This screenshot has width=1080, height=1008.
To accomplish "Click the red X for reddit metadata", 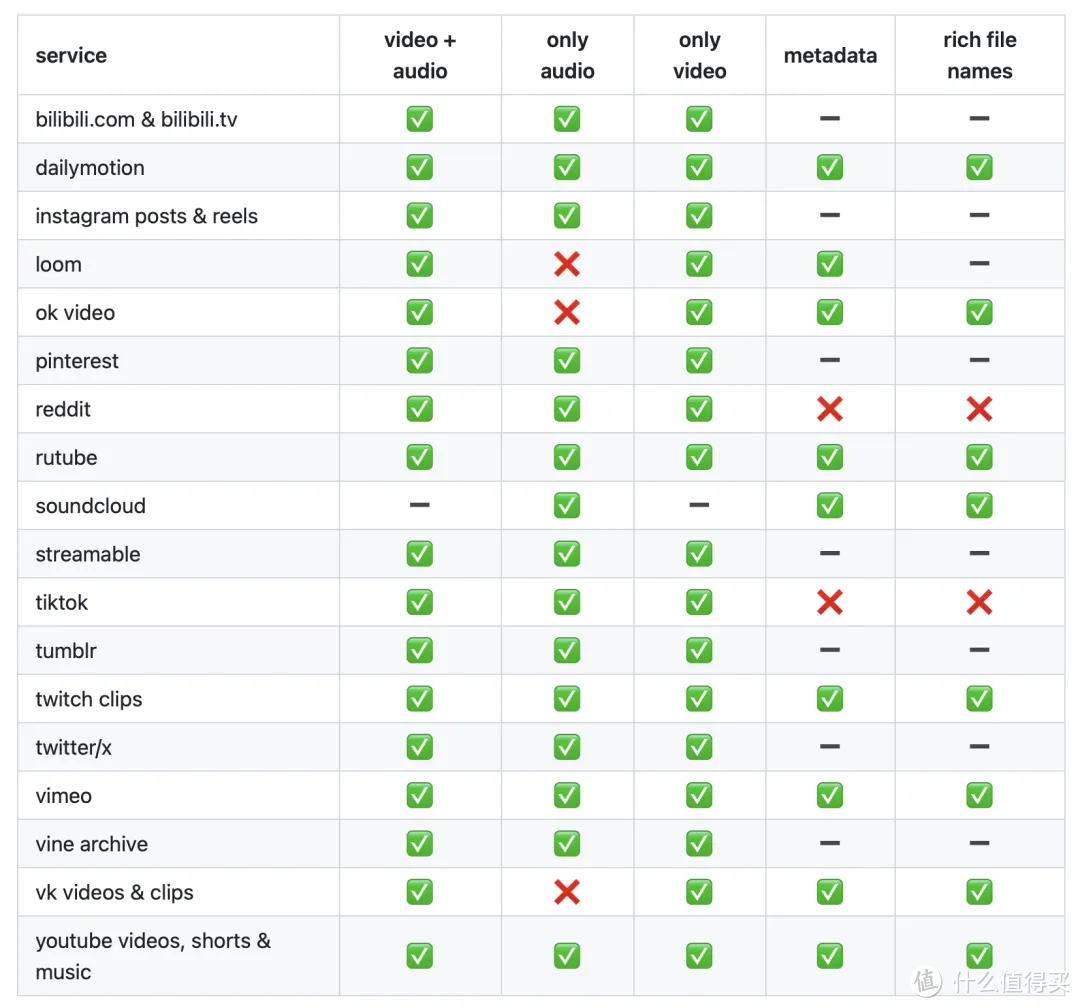I will pos(829,409).
